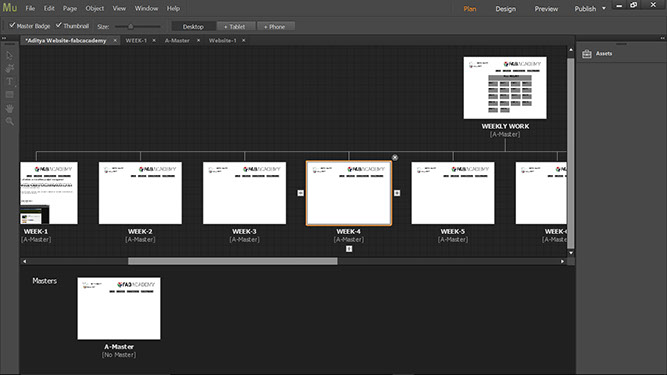Screen dimensions: 667x375
Task: Open the Window menu
Action: 146,9
